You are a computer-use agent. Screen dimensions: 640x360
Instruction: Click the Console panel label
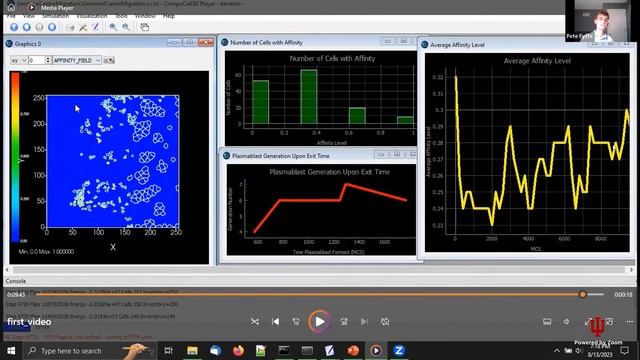(x=16, y=281)
